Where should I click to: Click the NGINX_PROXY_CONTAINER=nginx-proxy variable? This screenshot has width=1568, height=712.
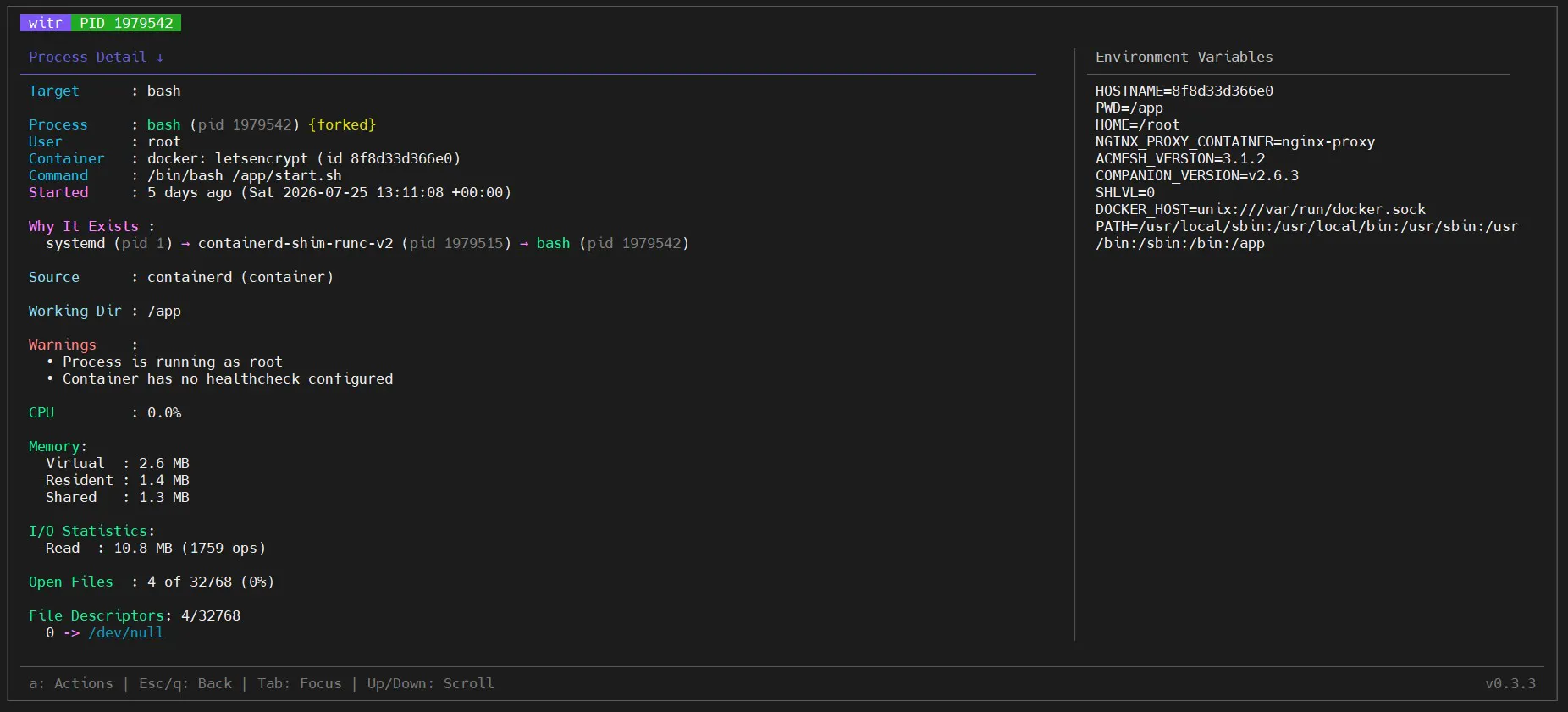[x=1234, y=141]
